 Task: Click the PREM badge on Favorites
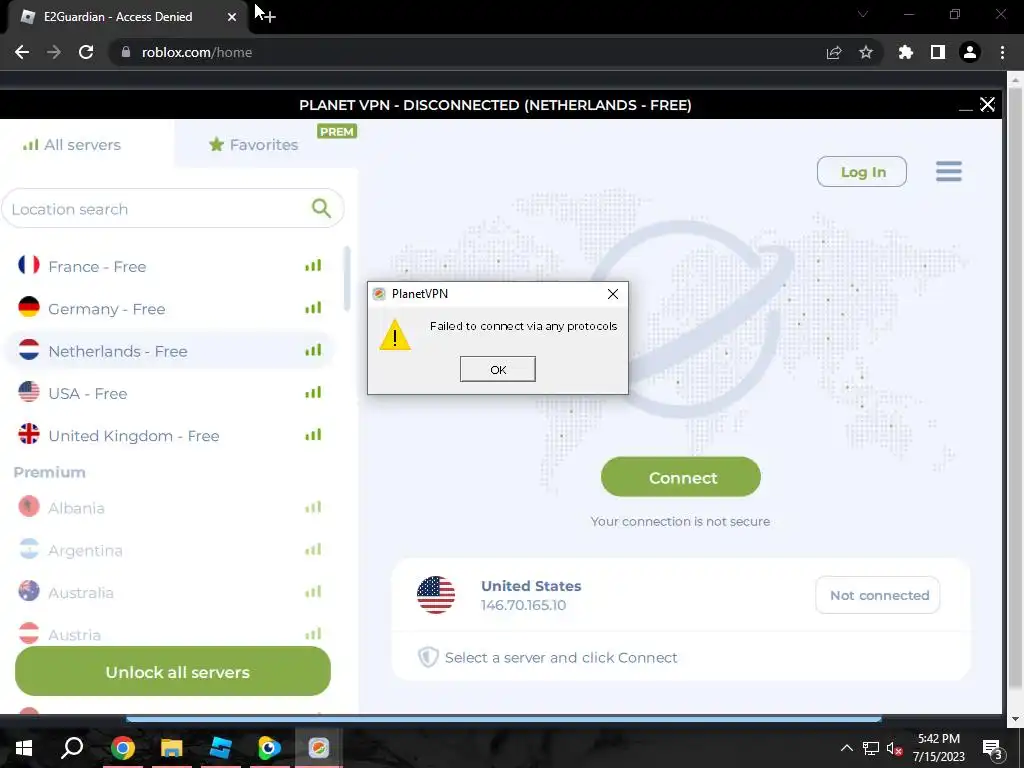click(x=337, y=131)
